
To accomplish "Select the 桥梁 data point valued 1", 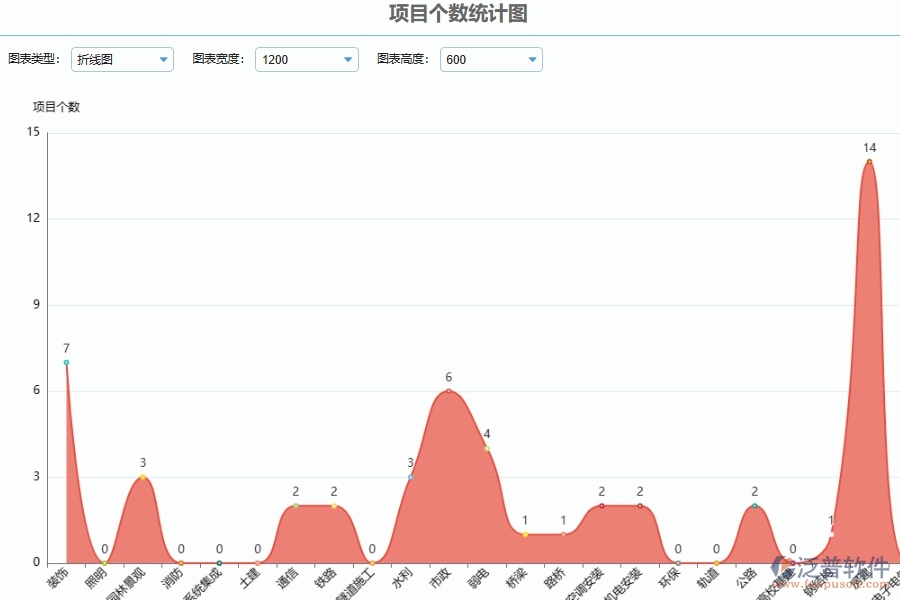I will (x=523, y=535).
